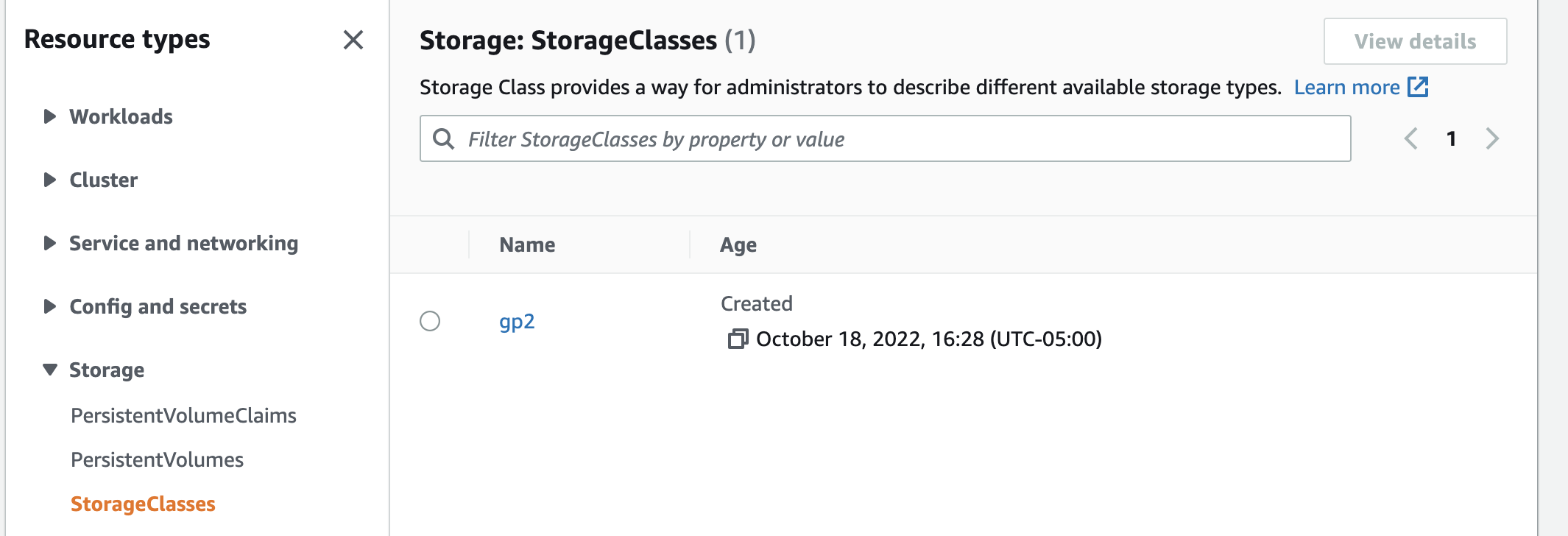Select StorageClasses in the sidebar
Screen dimensions: 1568x536
pyautogui.click(x=143, y=504)
